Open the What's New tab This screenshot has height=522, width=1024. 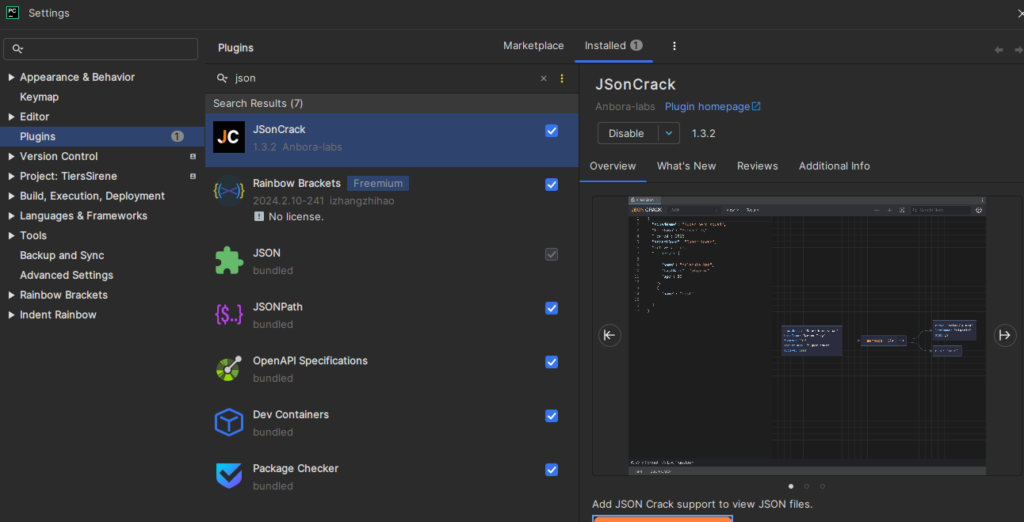click(x=686, y=166)
